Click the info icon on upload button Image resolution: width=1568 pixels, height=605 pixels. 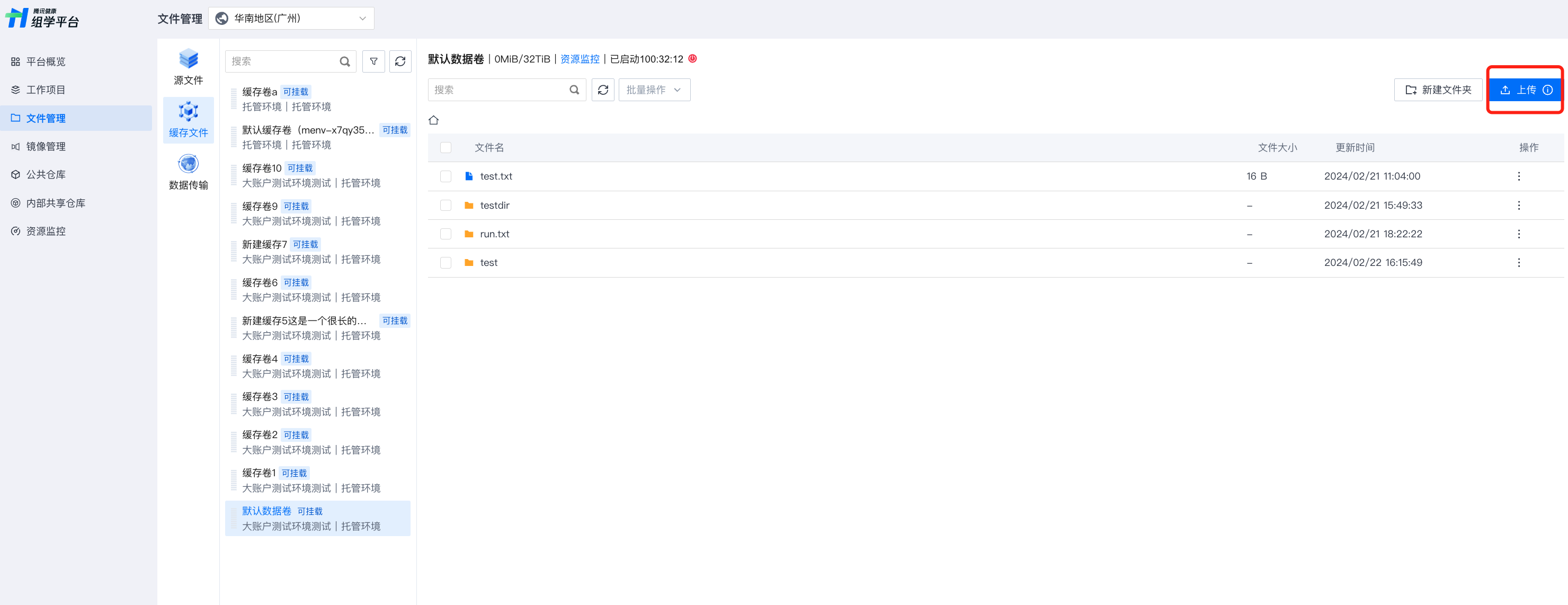[1547, 90]
